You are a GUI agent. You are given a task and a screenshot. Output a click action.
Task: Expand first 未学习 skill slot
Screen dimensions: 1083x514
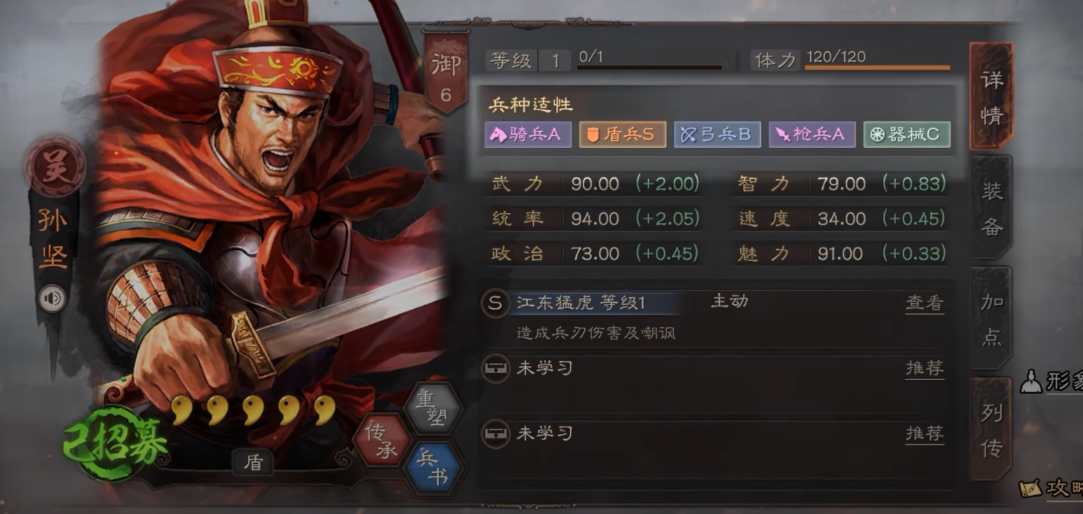click(714, 381)
